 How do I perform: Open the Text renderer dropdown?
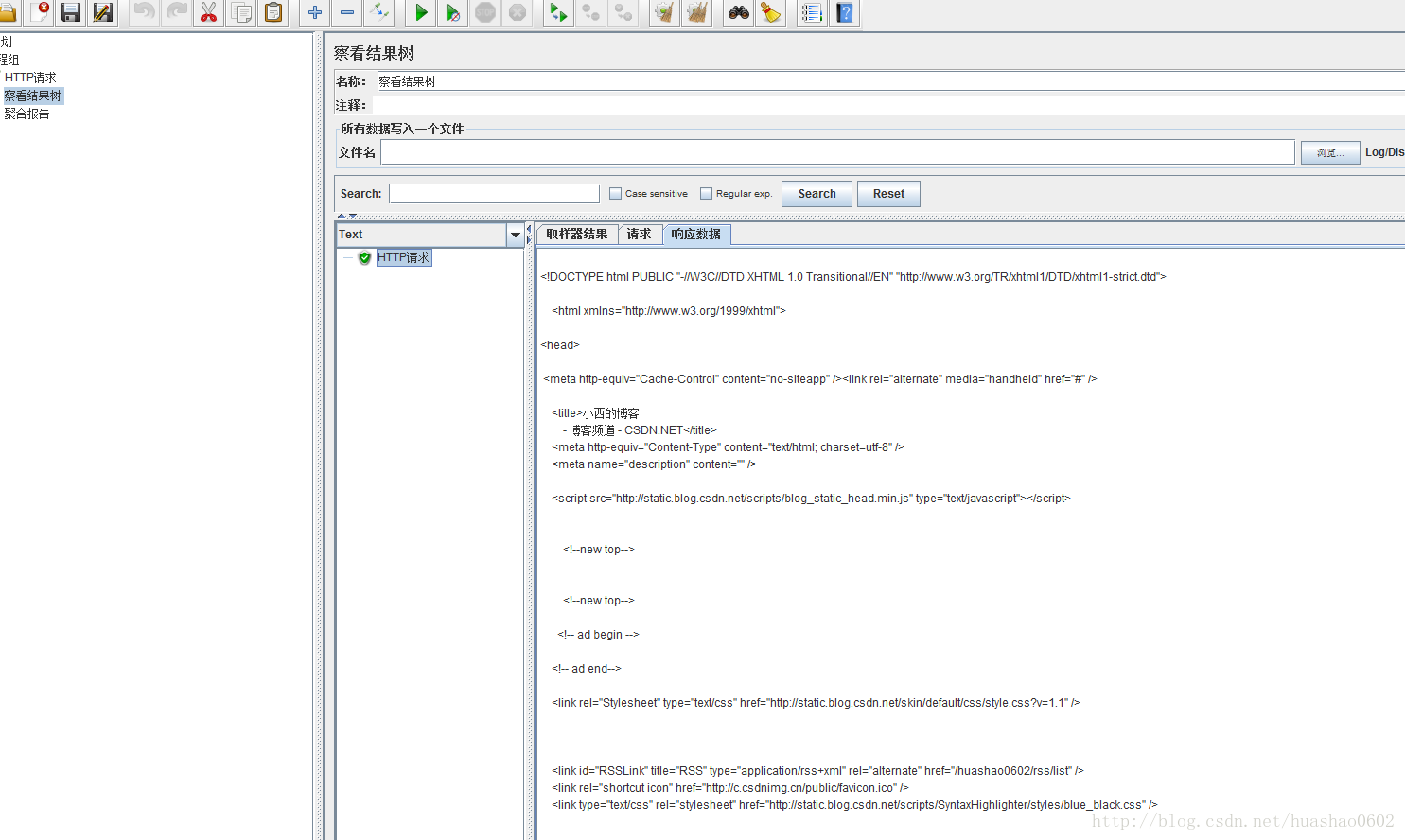point(516,235)
